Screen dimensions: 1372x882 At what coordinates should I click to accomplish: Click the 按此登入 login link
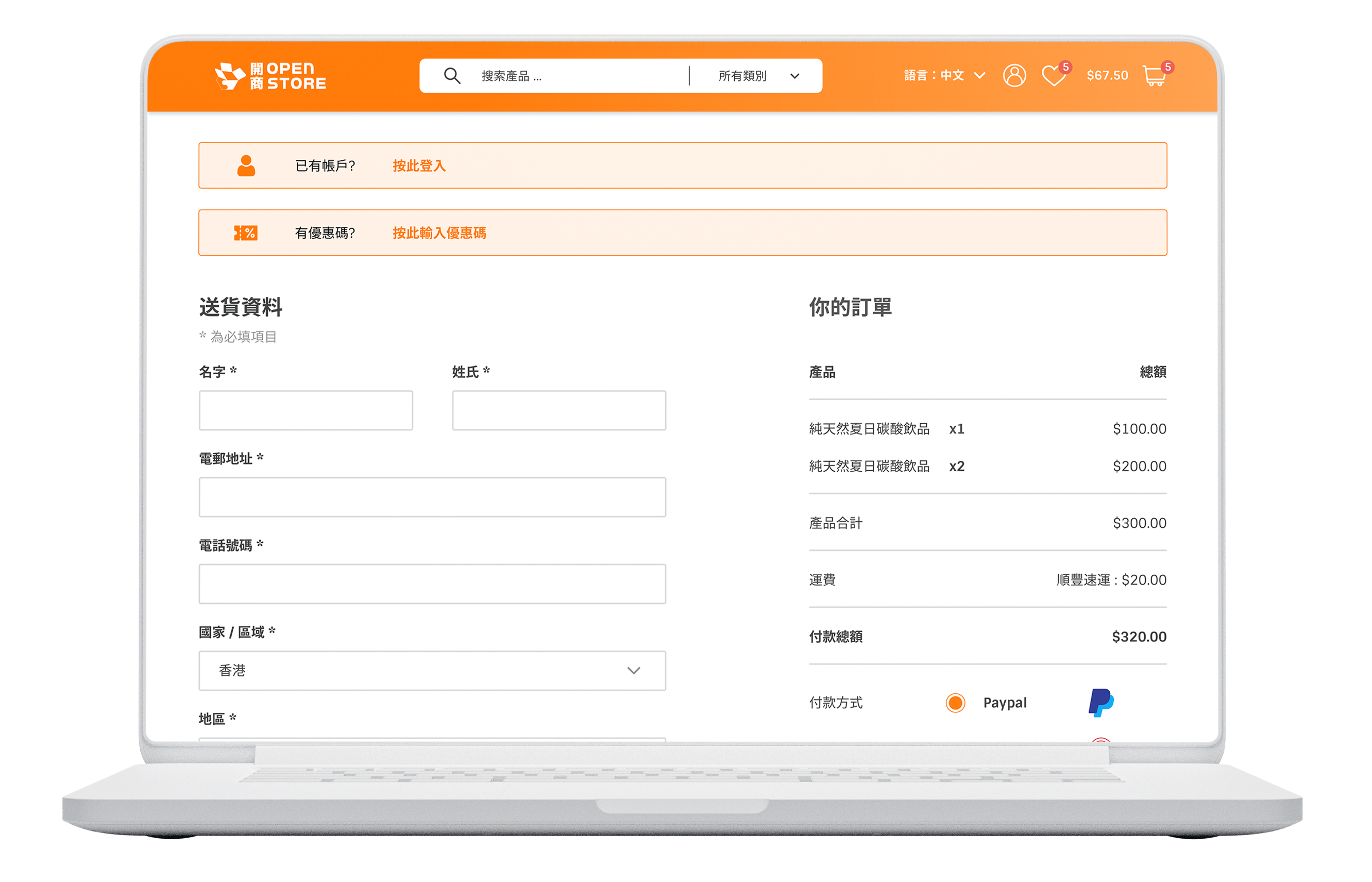pos(419,165)
